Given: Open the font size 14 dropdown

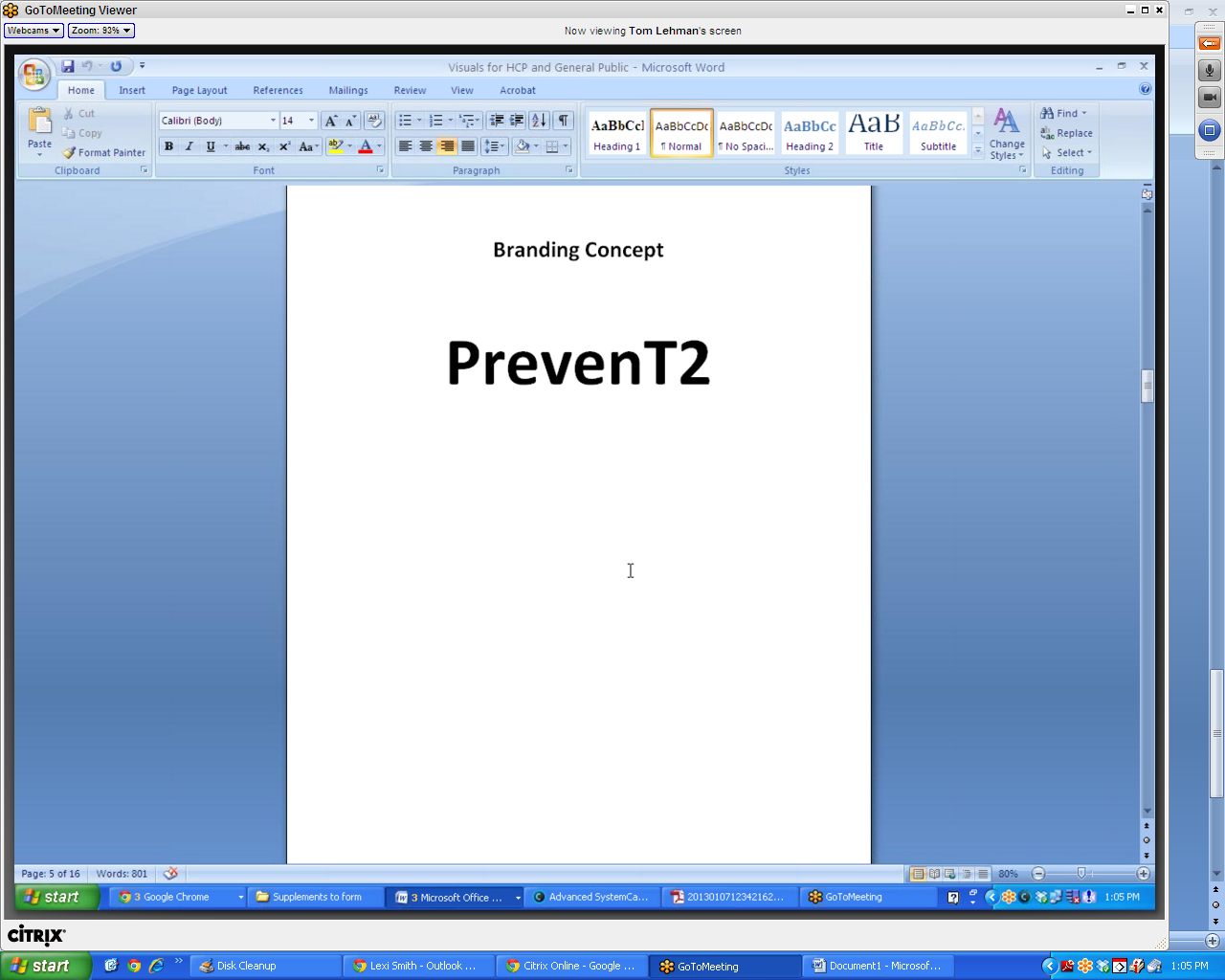Looking at the screenshot, I should point(311,121).
